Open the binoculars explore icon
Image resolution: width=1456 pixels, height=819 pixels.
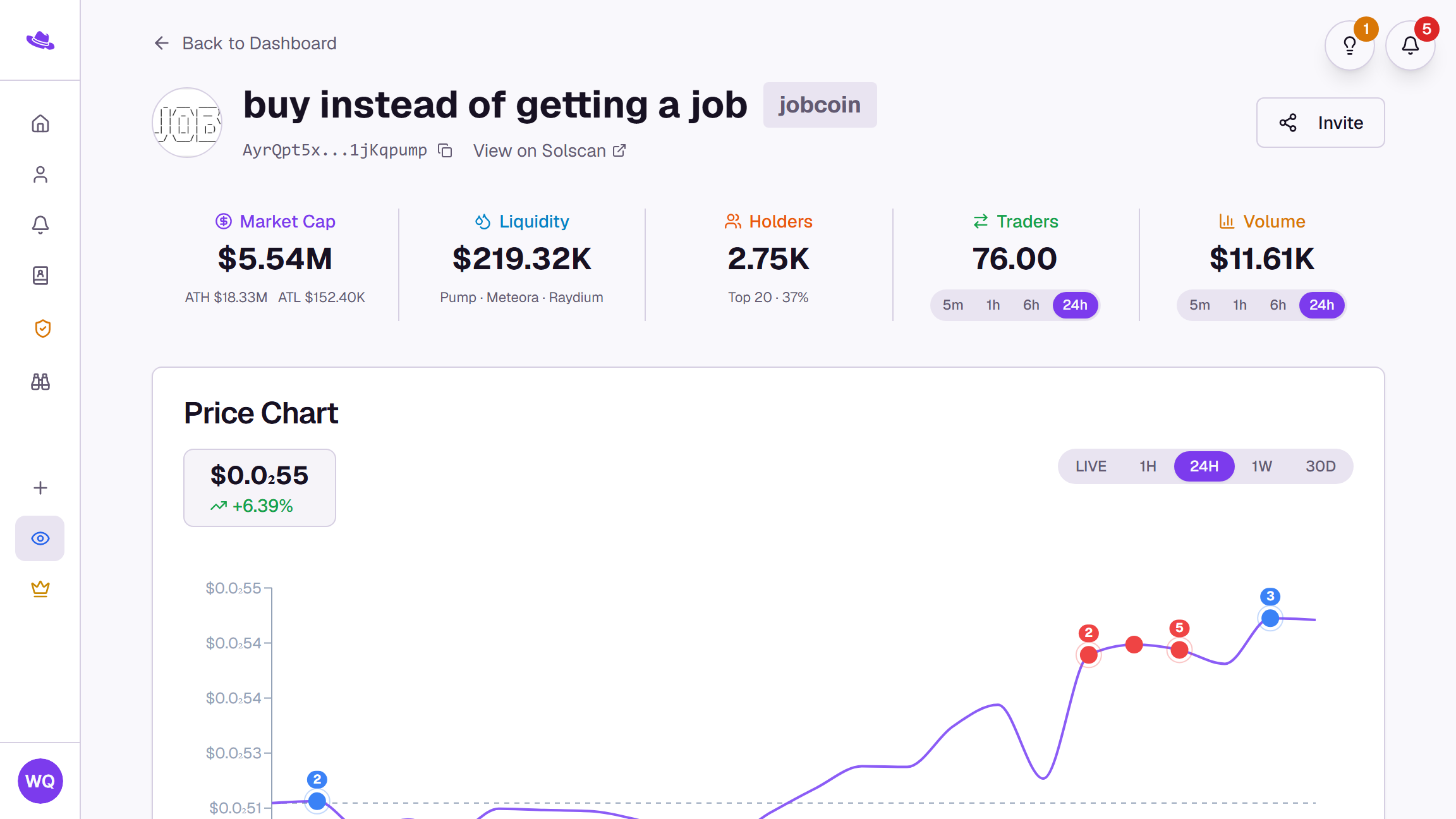click(x=40, y=382)
